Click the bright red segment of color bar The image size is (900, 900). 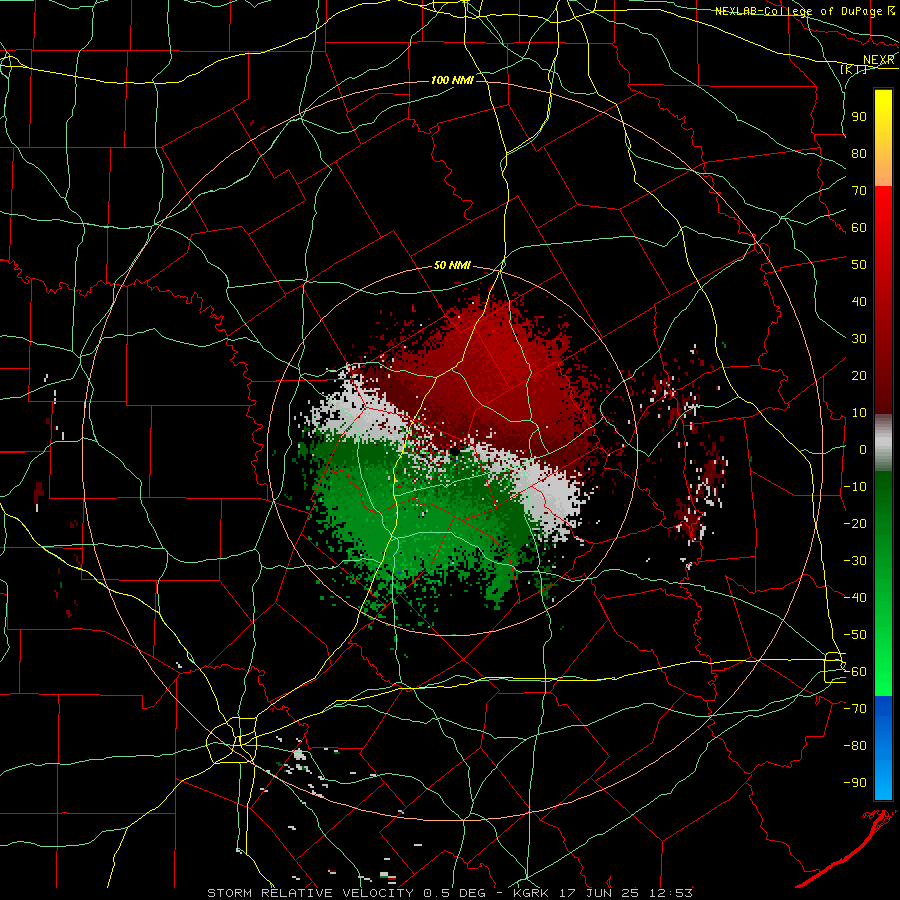(883, 300)
